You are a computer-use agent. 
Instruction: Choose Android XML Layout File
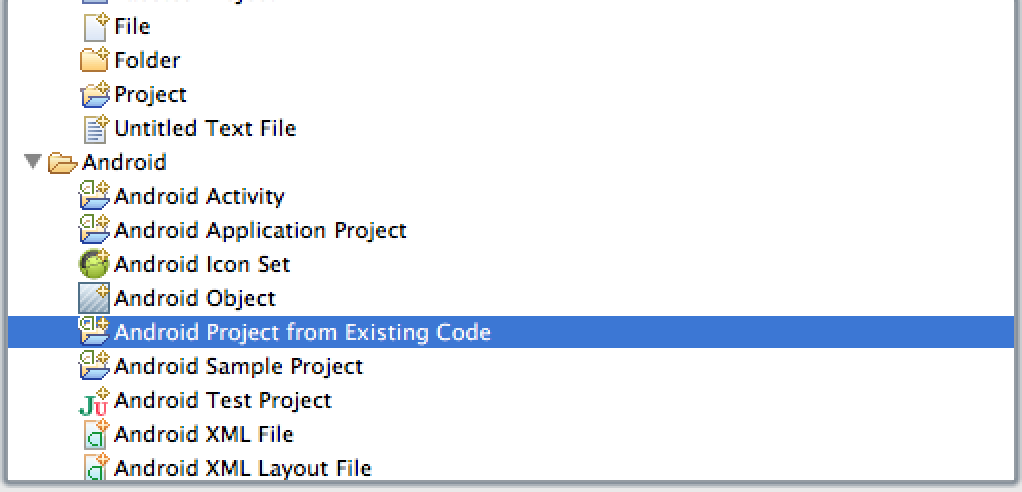(x=242, y=468)
